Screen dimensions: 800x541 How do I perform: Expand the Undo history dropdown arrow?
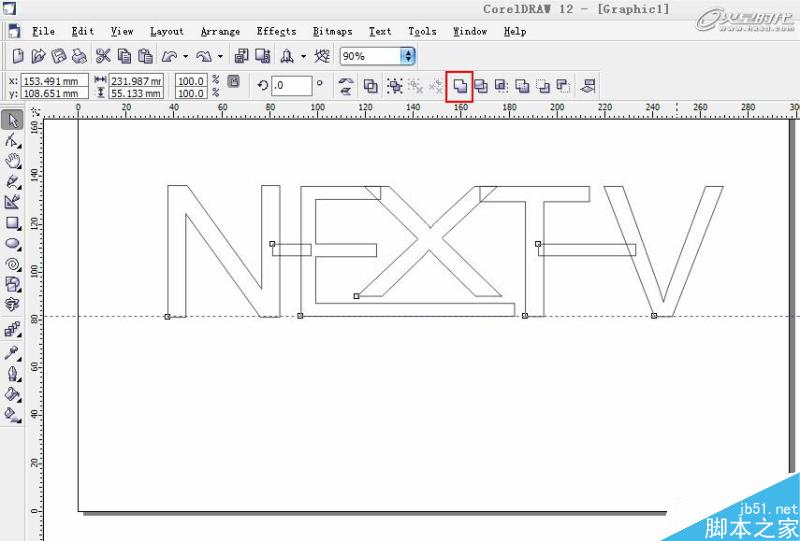(186, 56)
